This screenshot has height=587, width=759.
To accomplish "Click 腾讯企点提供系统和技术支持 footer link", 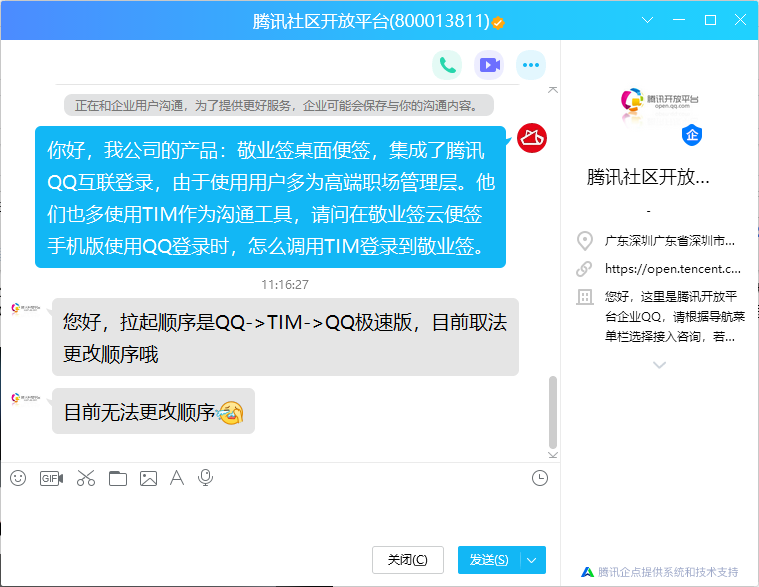I will coord(668,572).
